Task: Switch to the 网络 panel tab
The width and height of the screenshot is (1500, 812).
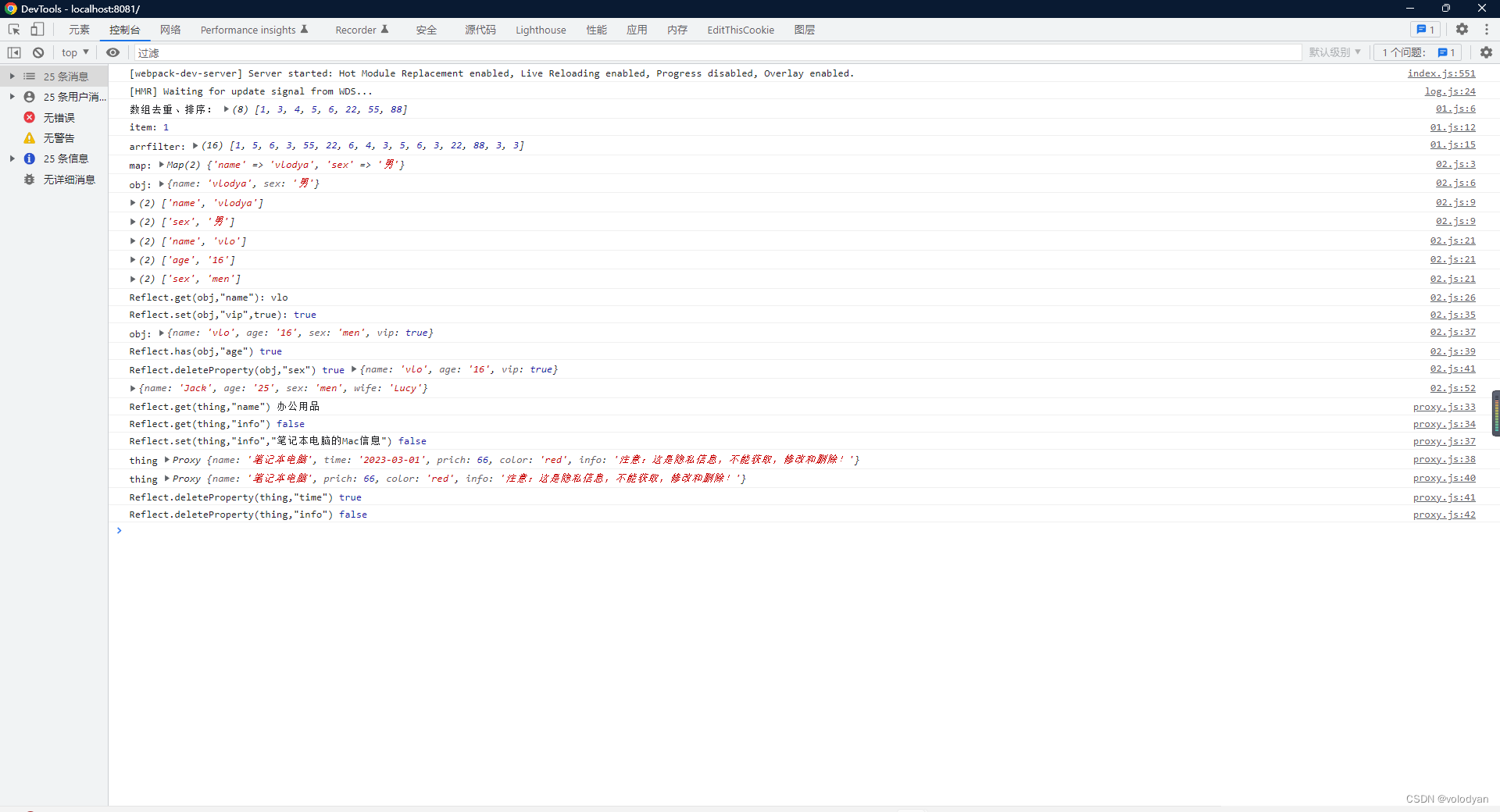Action: (x=170, y=29)
